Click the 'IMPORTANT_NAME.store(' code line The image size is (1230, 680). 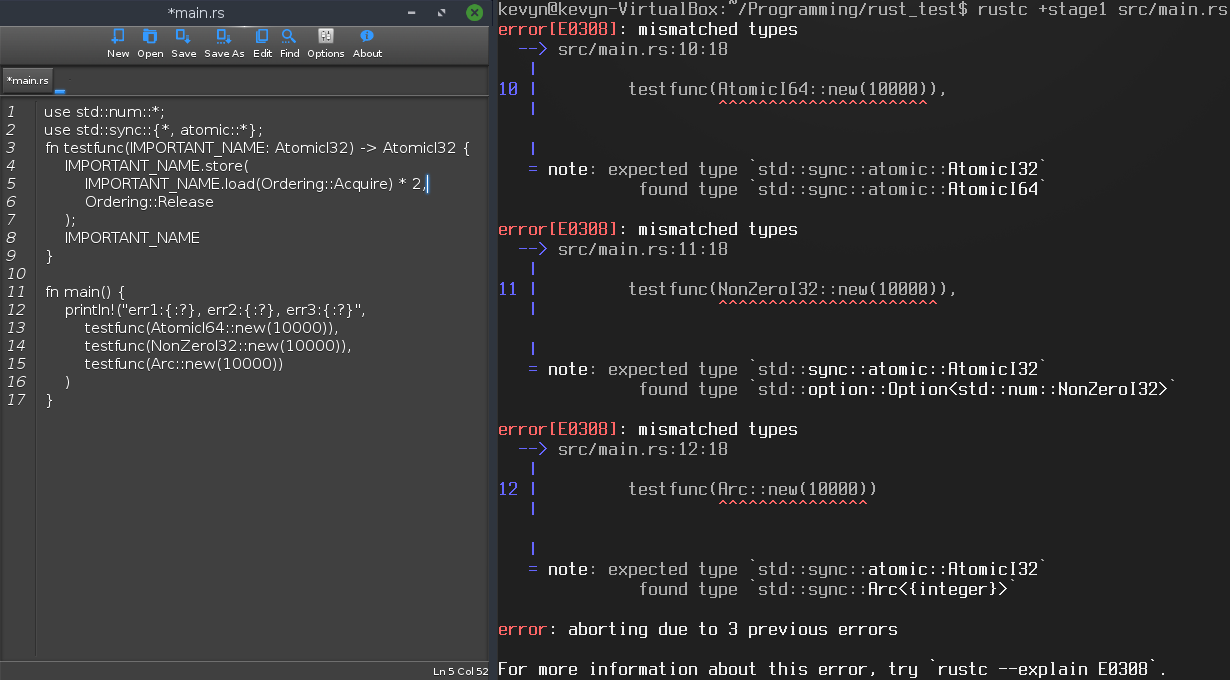click(156, 166)
